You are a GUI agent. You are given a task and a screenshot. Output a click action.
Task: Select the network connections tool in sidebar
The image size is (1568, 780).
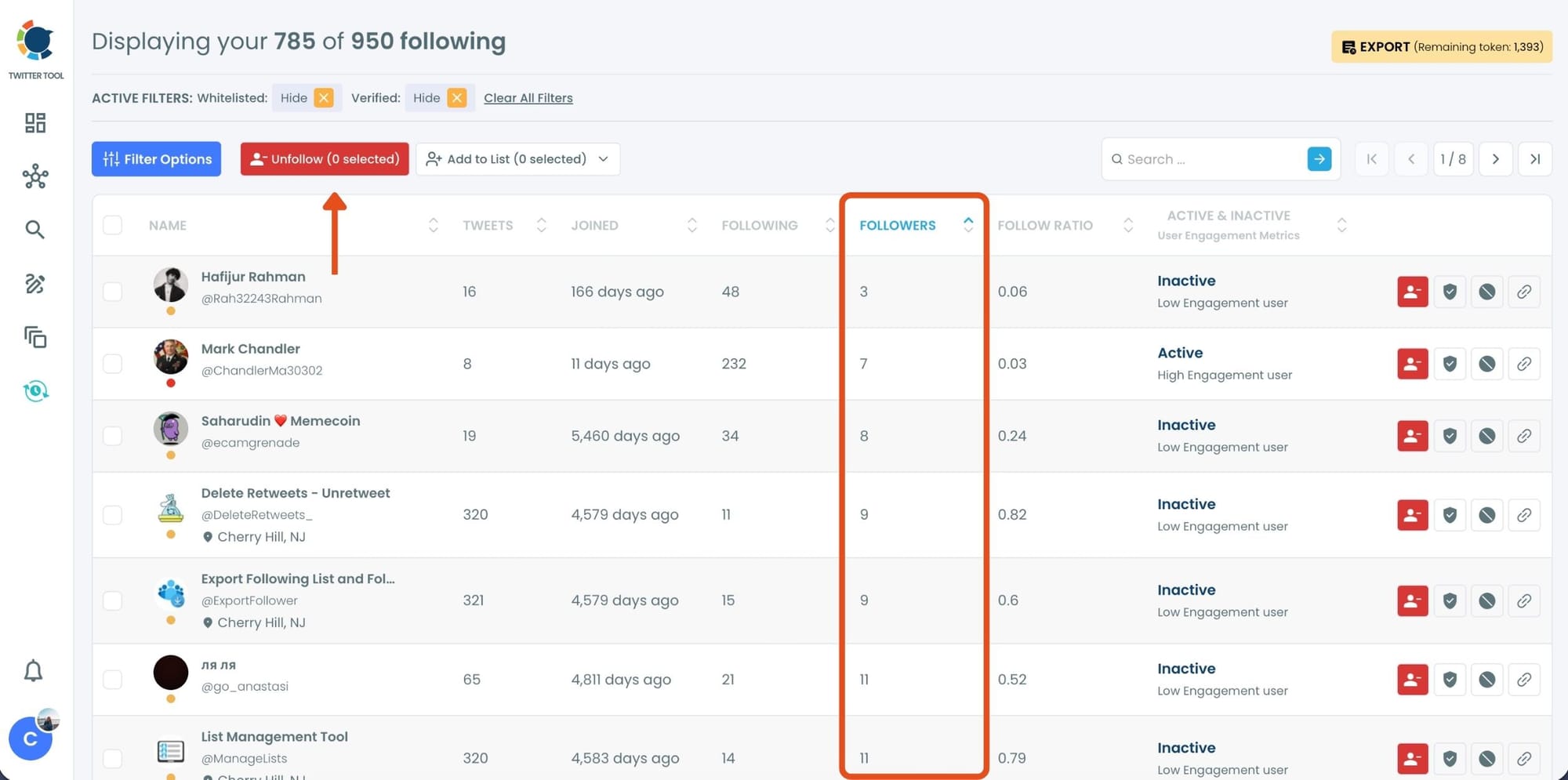34,177
